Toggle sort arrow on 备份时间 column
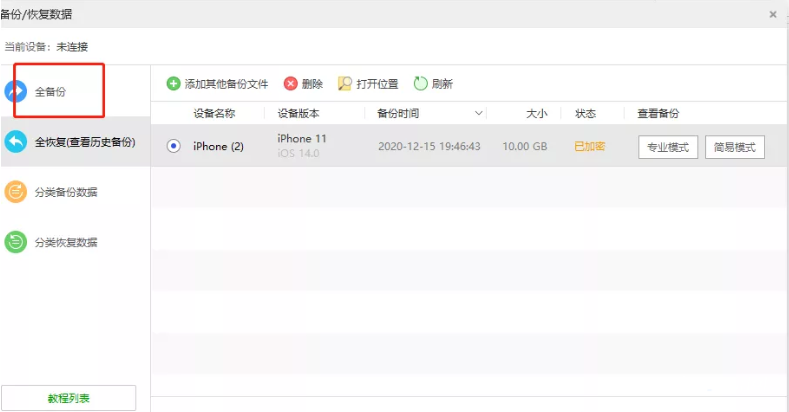Viewport: 789px width, 412px height. [x=479, y=114]
